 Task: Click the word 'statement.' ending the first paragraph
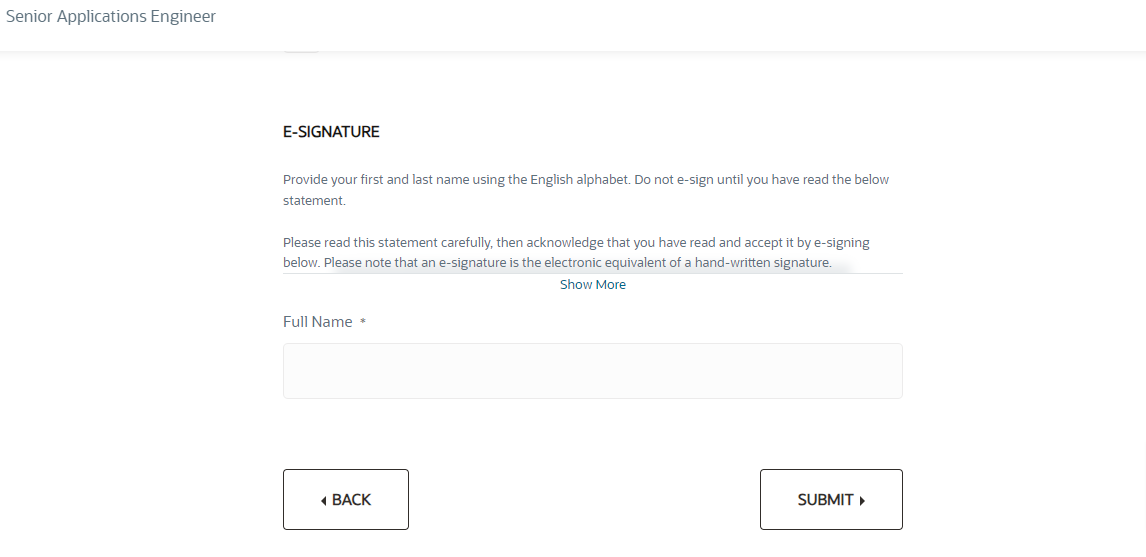click(x=314, y=200)
